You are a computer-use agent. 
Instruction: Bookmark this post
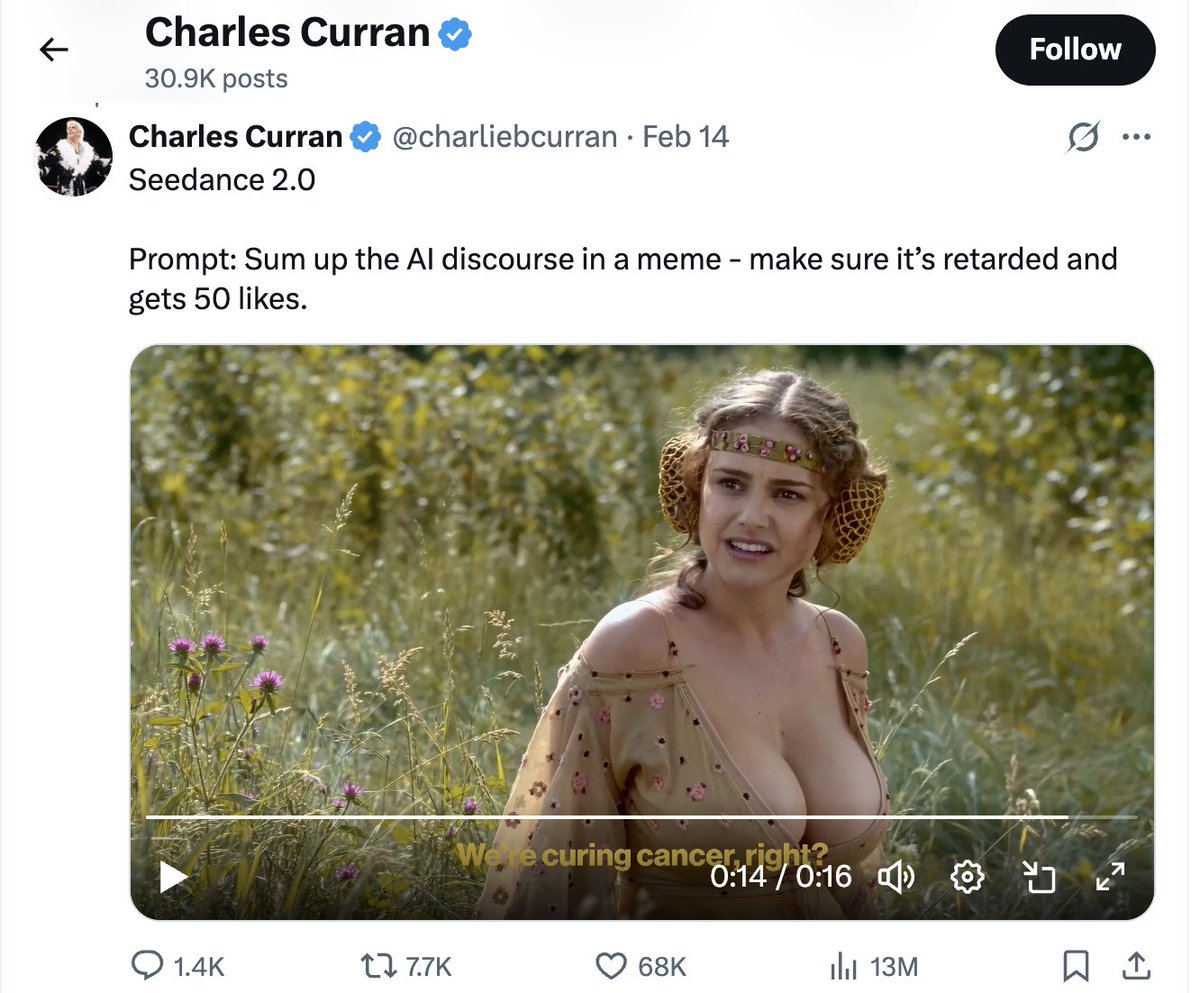tap(1075, 966)
